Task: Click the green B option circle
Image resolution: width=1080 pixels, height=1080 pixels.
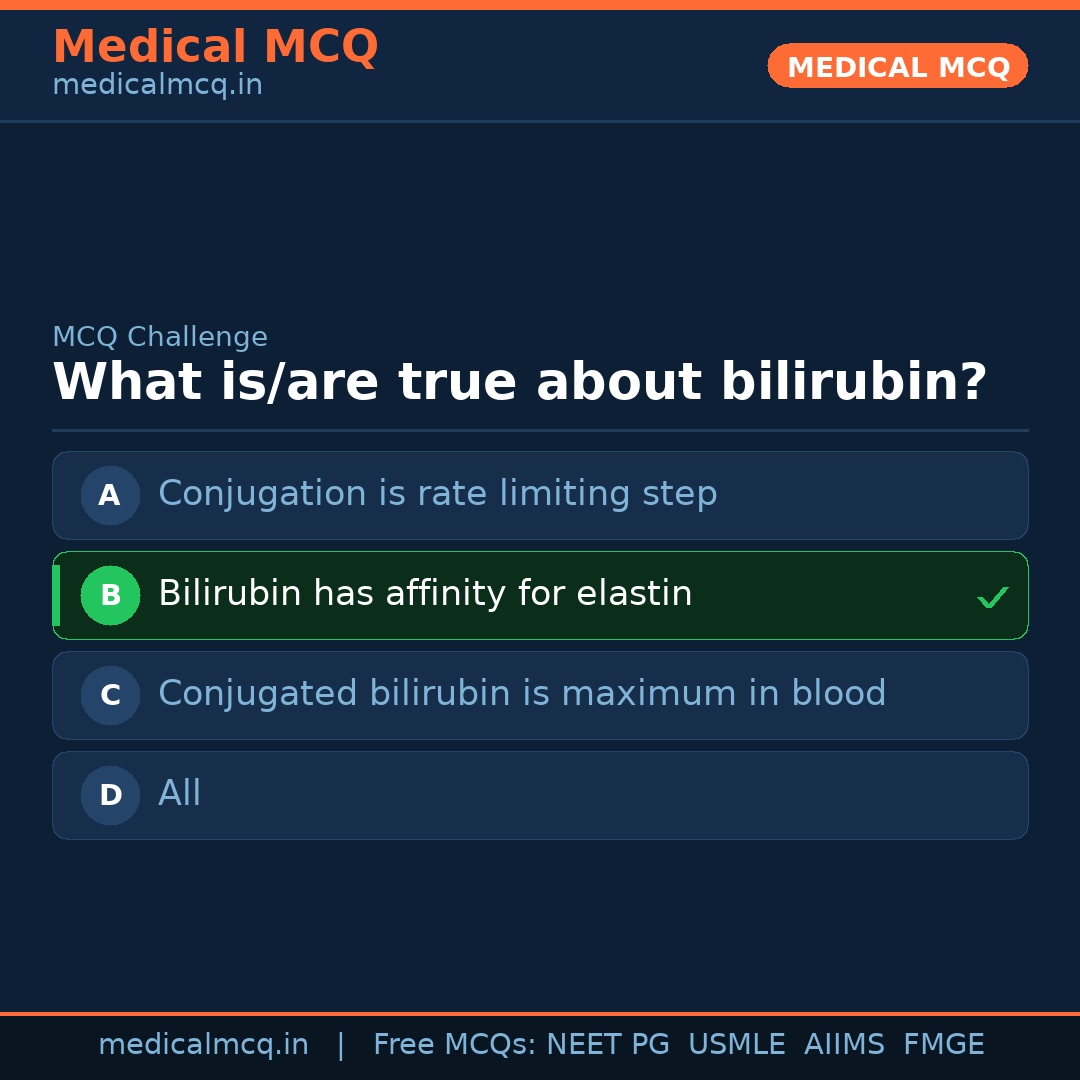Action: pos(110,595)
